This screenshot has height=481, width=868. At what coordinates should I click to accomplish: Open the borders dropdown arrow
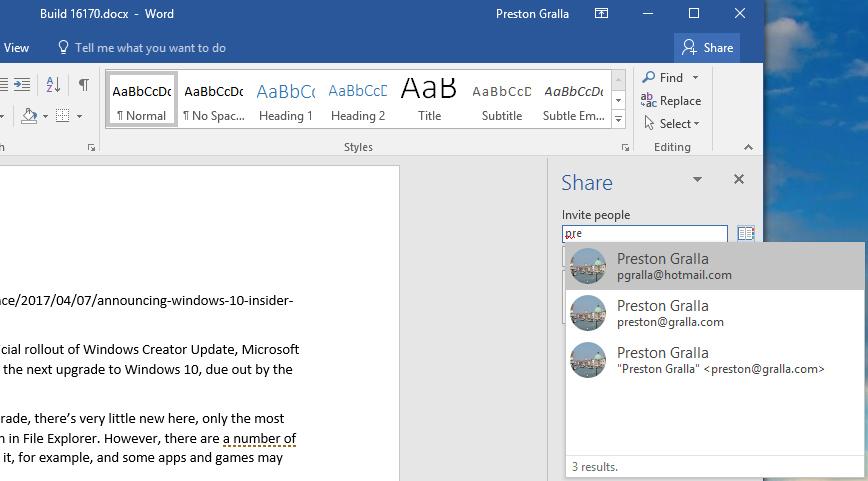pyautogui.click(x=79, y=116)
